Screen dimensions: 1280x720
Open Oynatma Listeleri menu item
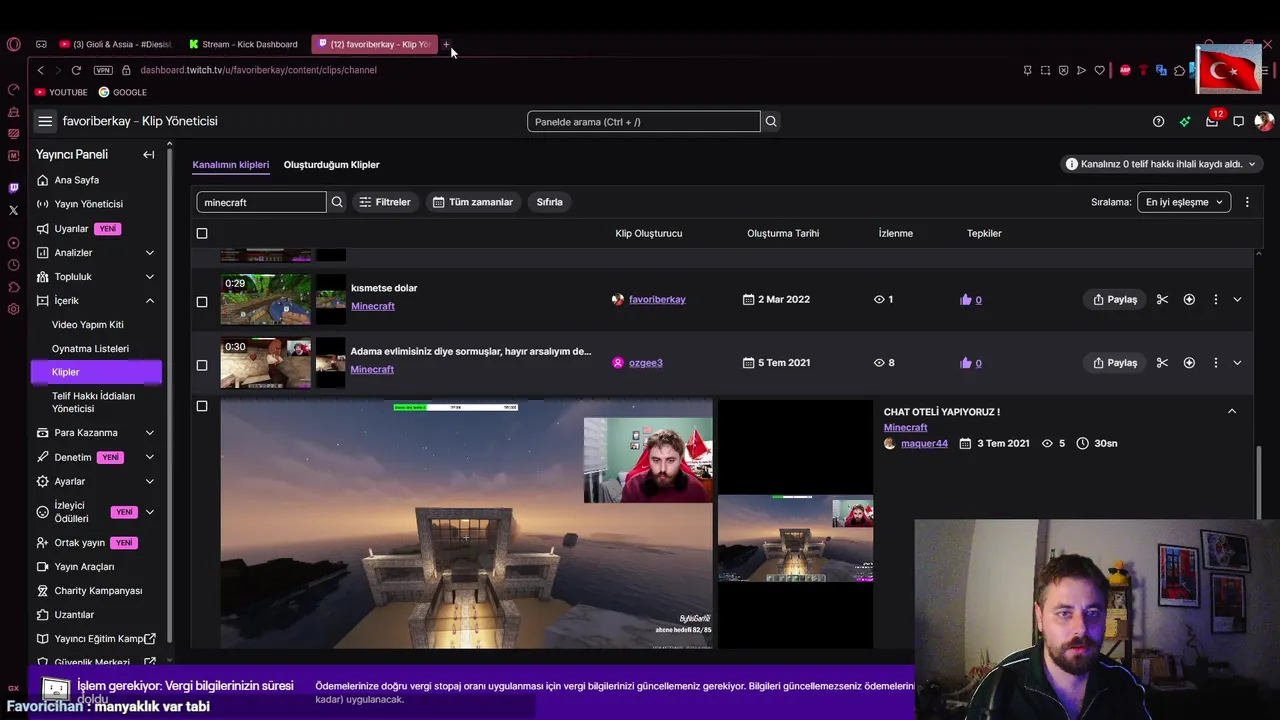click(90, 349)
